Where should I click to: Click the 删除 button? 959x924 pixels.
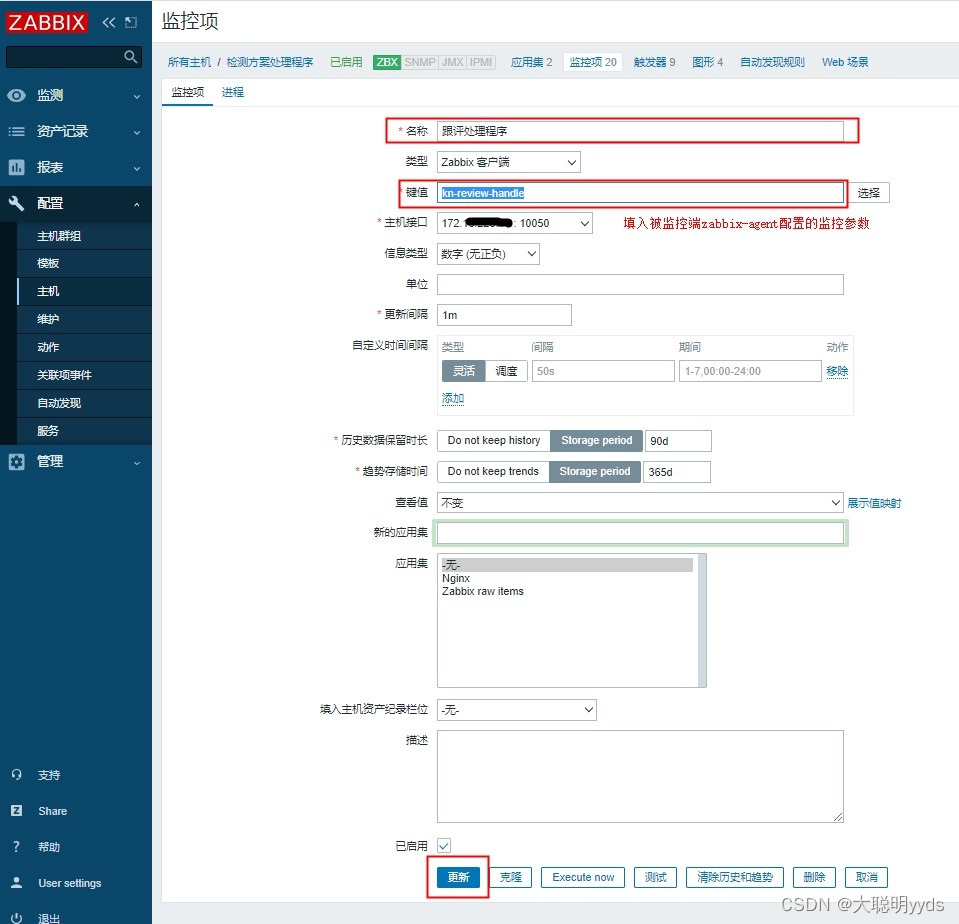tap(814, 877)
